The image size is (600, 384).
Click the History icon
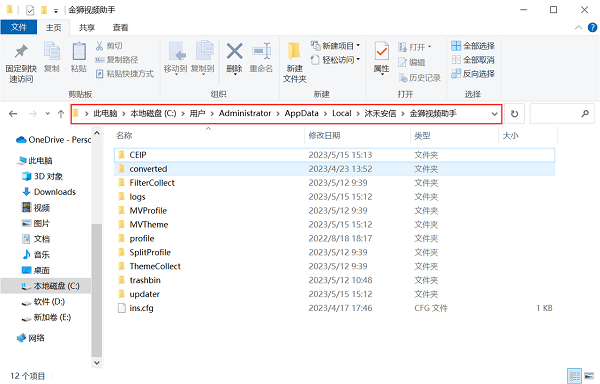(403, 78)
